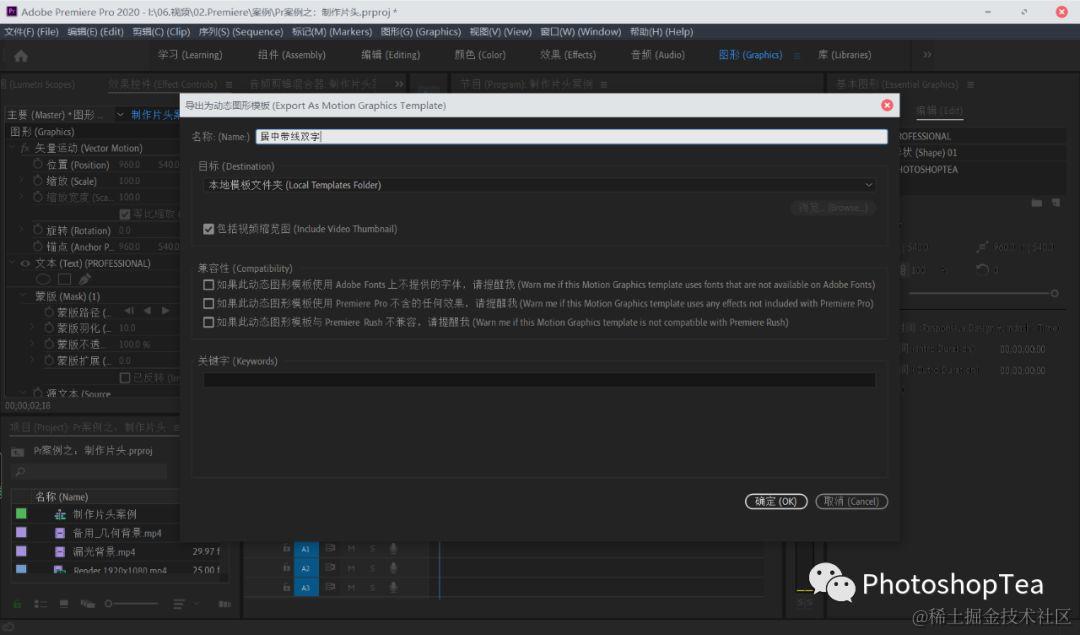Switch to the Learning workspace
The image size is (1080, 635).
click(189, 55)
